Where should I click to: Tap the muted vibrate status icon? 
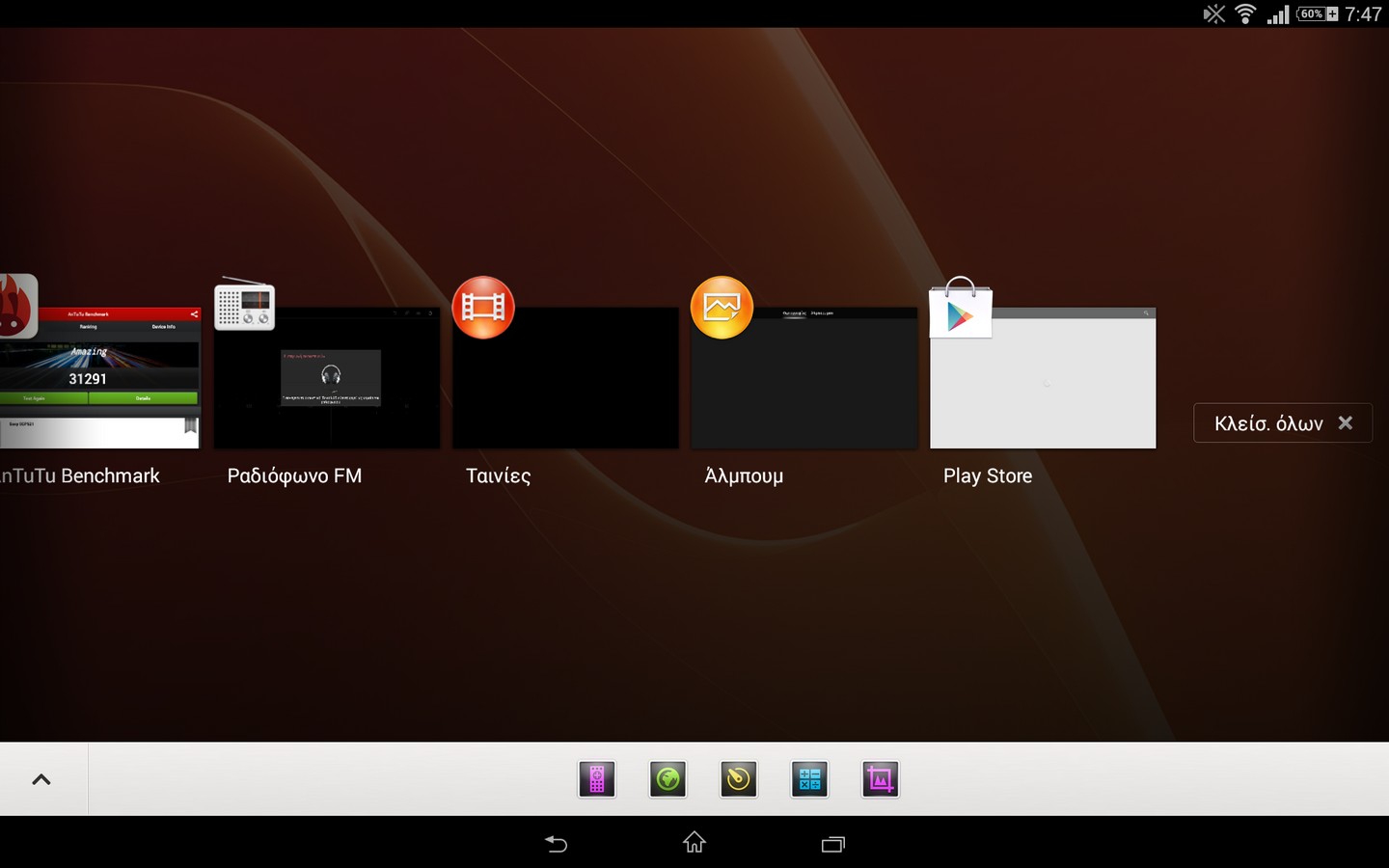[x=1214, y=14]
